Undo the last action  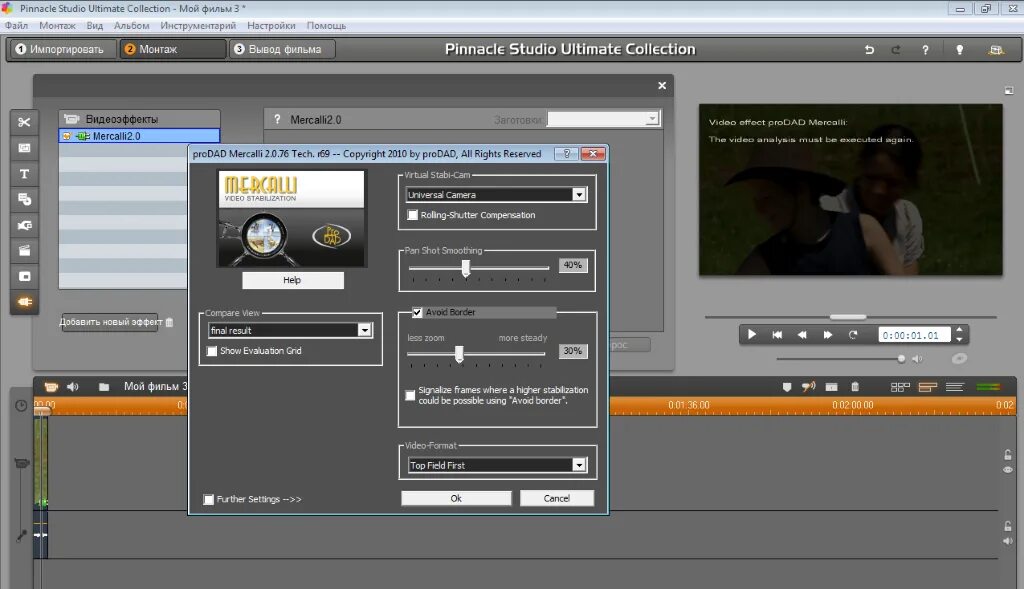[869, 50]
